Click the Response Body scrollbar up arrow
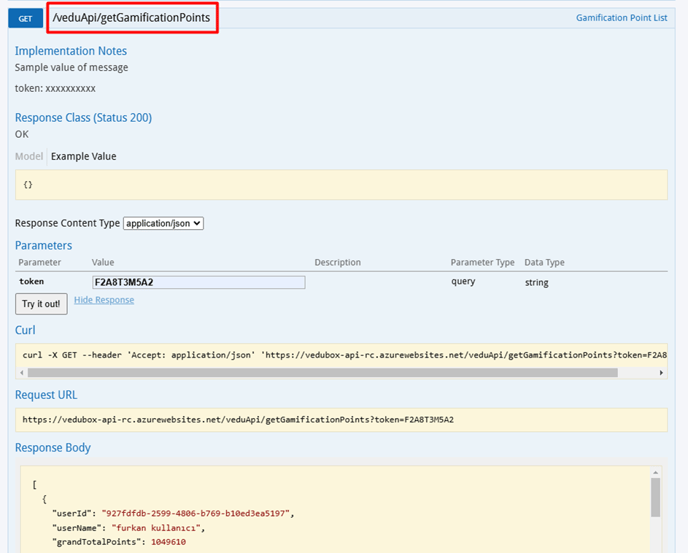 coord(656,470)
